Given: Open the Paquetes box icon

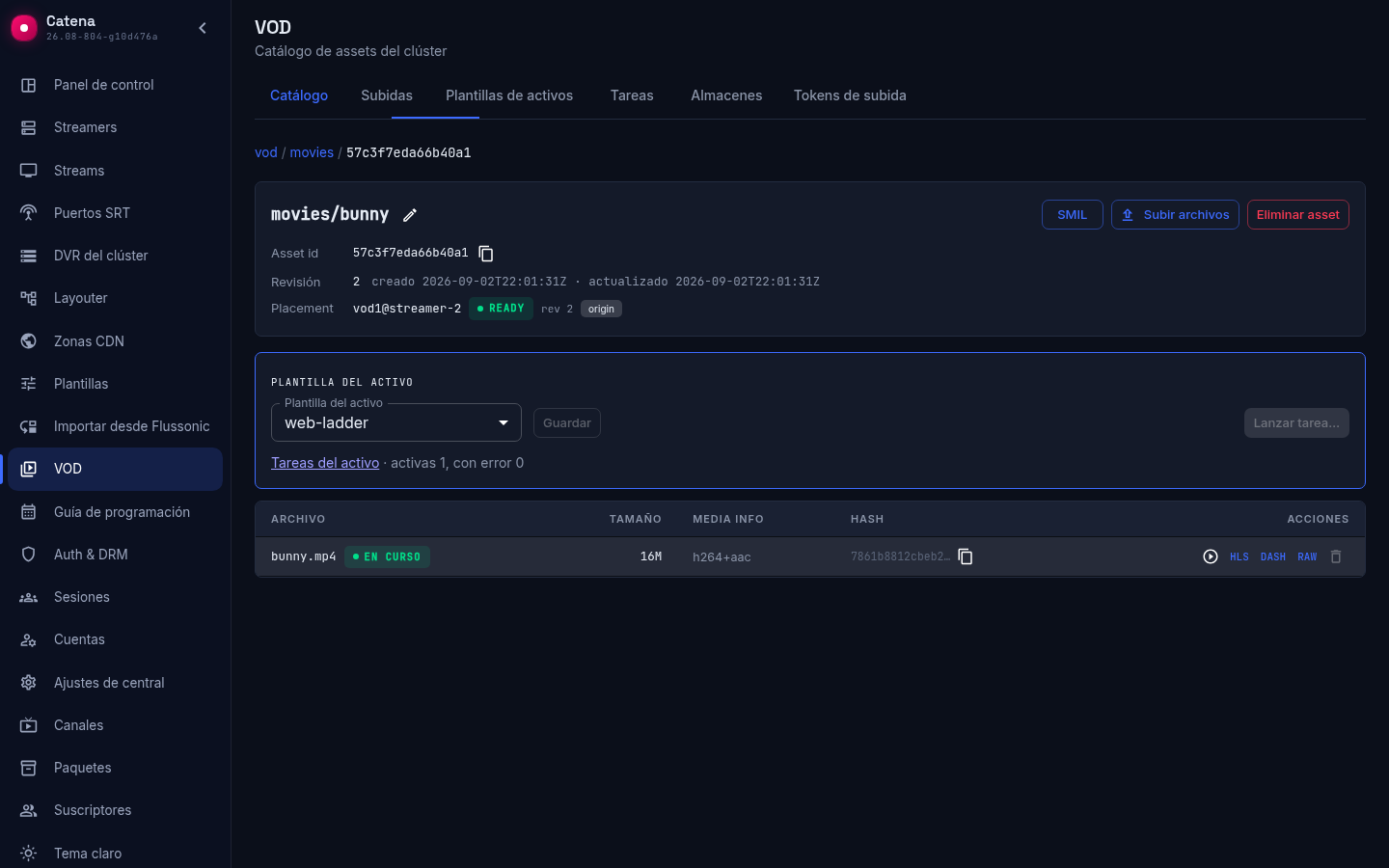Looking at the screenshot, I should tap(29, 768).
